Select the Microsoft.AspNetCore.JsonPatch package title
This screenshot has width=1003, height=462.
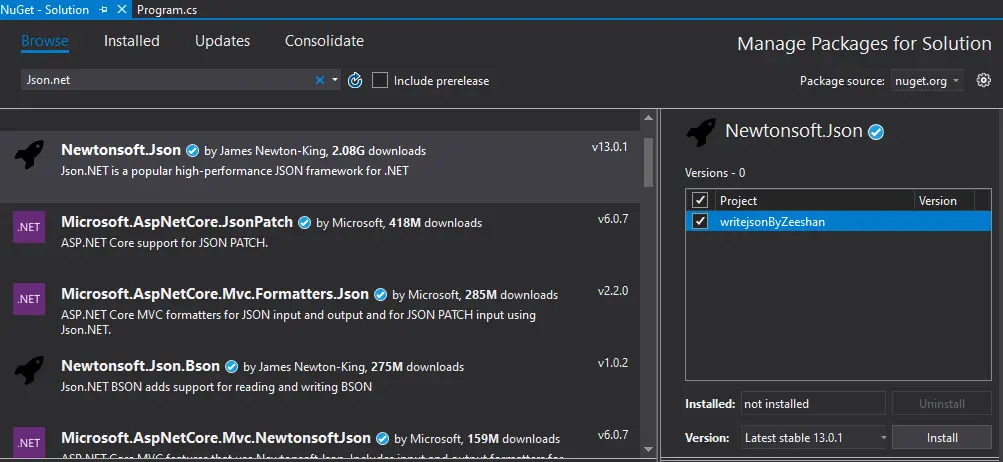(x=177, y=221)
